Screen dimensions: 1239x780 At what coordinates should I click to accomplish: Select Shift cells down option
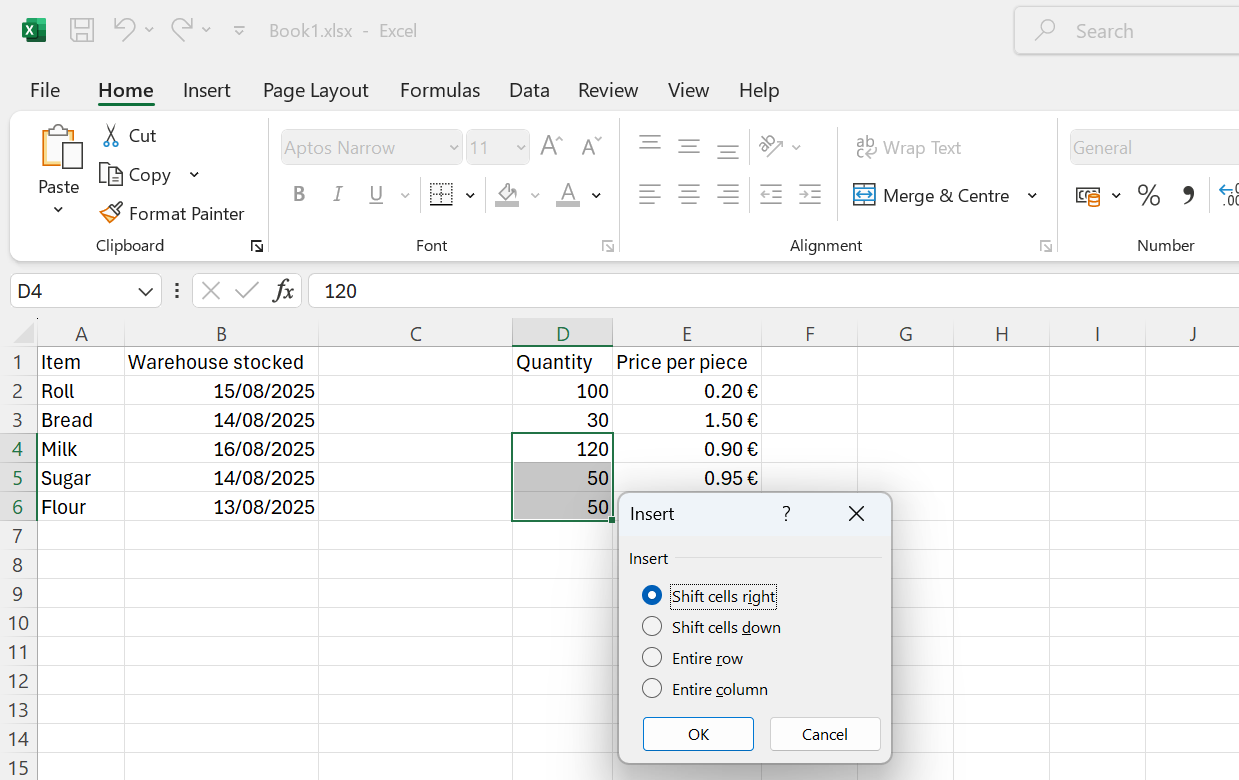coord(711,627)
